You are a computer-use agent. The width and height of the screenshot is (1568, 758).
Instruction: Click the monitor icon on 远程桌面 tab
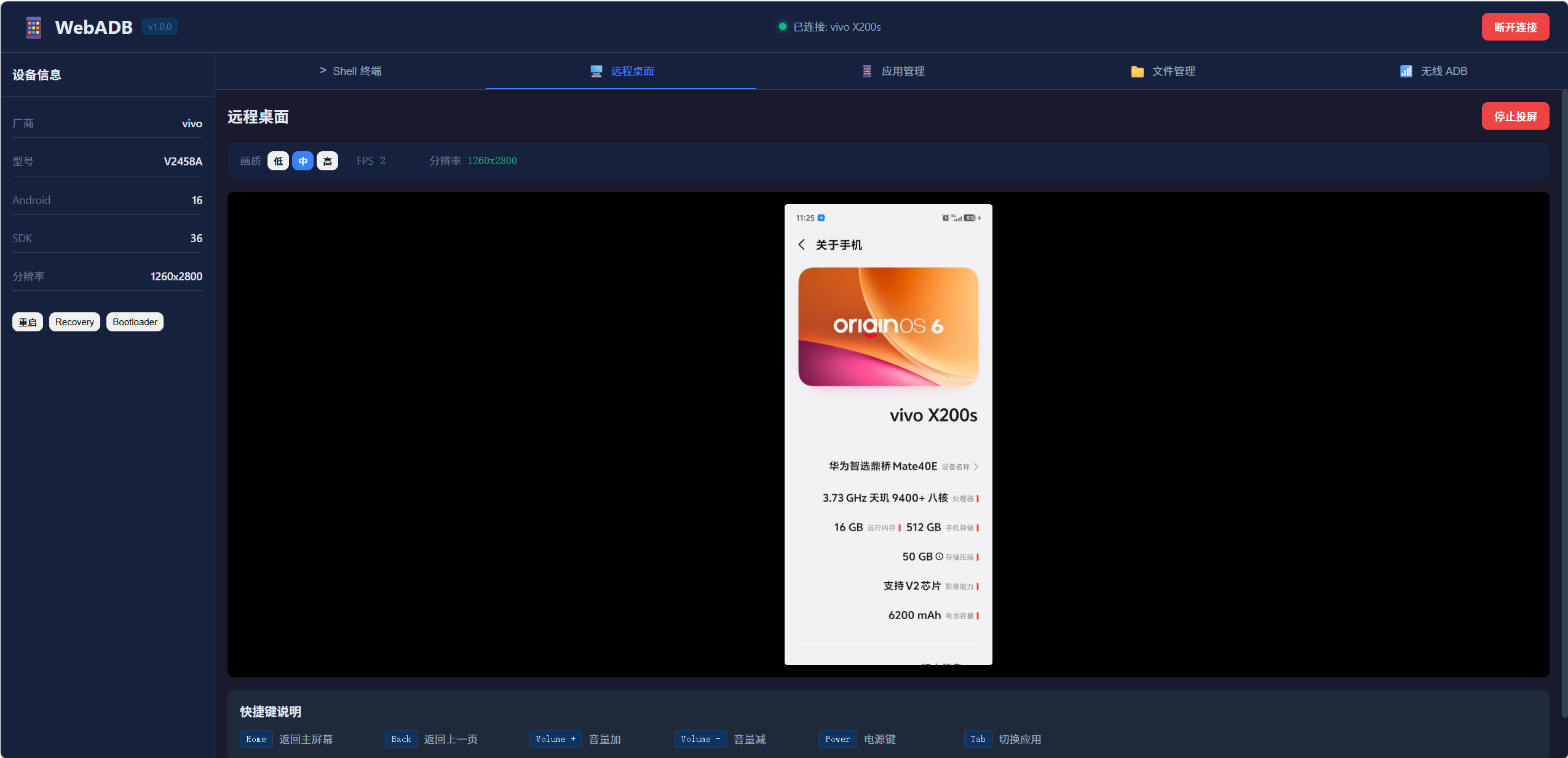tap(596, 71)
